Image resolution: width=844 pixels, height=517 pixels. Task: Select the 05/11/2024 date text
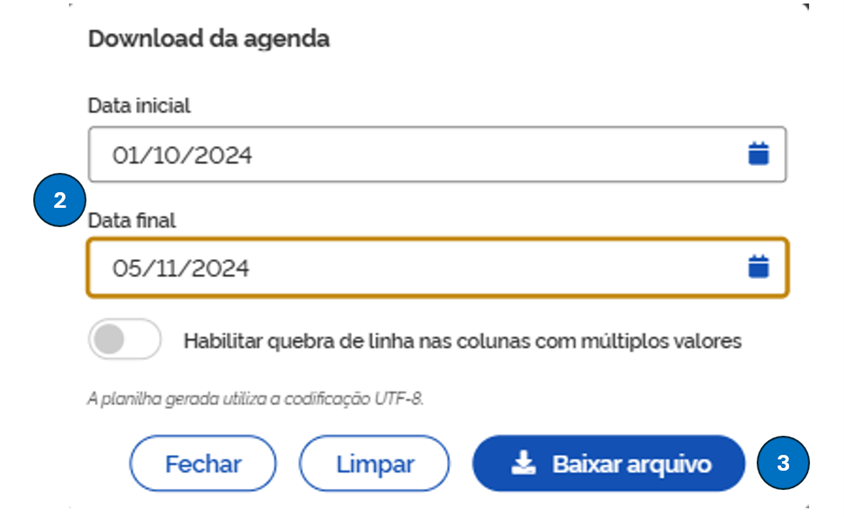pos(181,268)
